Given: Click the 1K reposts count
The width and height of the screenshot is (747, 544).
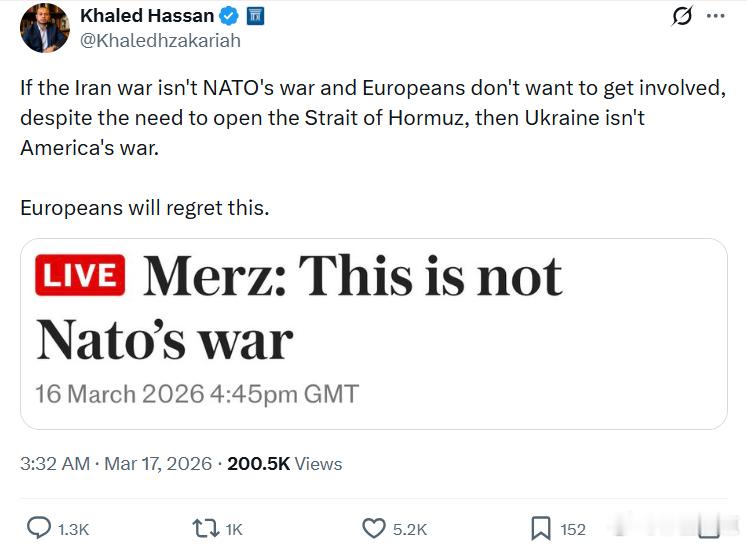Looking at the screenshot, I should 232,529.
